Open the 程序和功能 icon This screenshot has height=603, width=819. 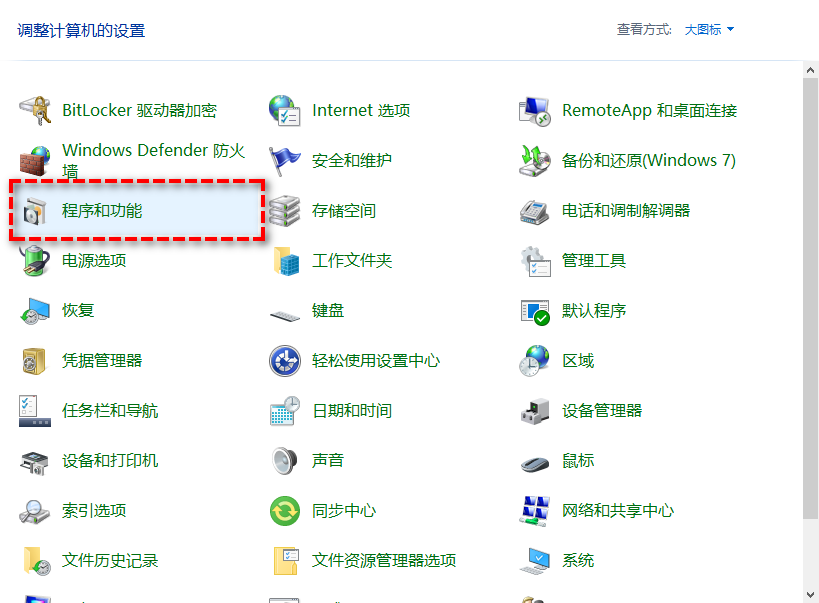click(35, 211)
